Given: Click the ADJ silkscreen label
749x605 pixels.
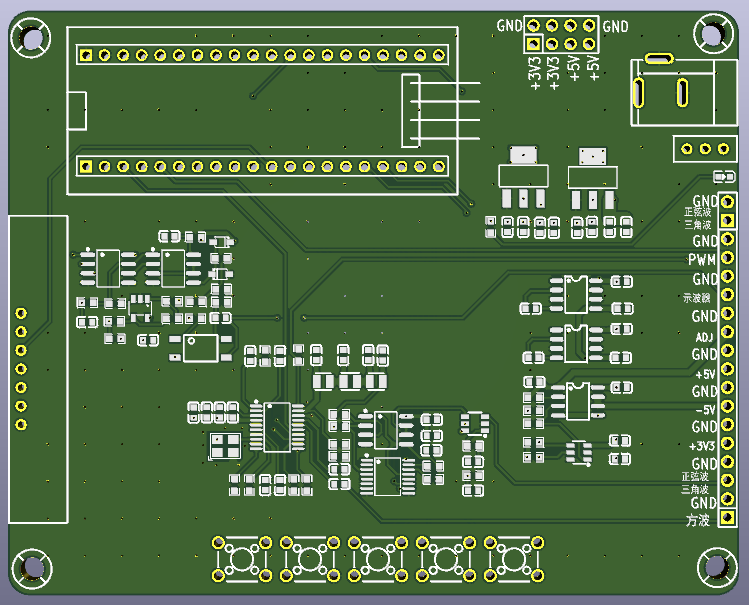Looking at the screenshot, I should [x=704, y=337].
